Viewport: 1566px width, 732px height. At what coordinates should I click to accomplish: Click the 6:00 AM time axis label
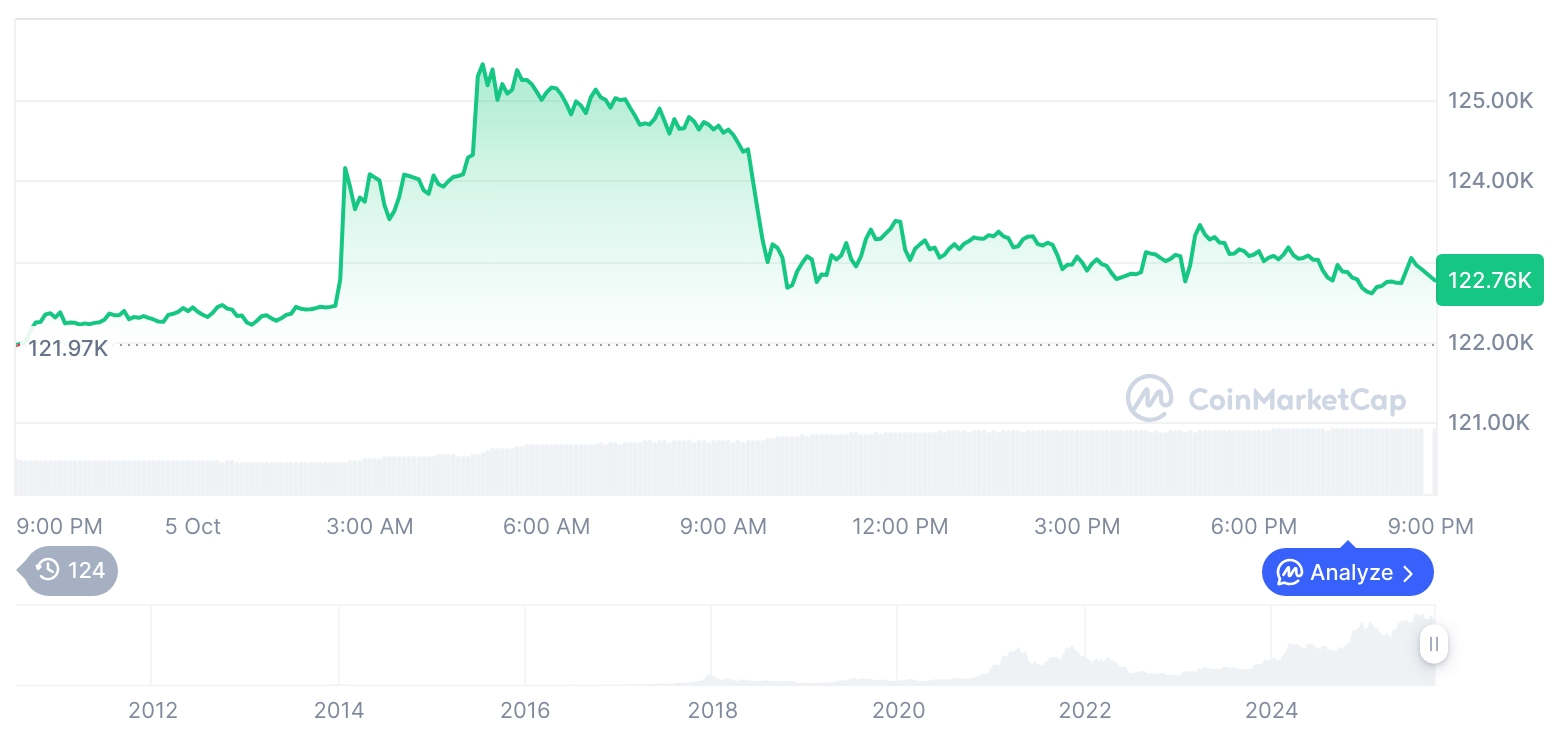coord(546,526)
